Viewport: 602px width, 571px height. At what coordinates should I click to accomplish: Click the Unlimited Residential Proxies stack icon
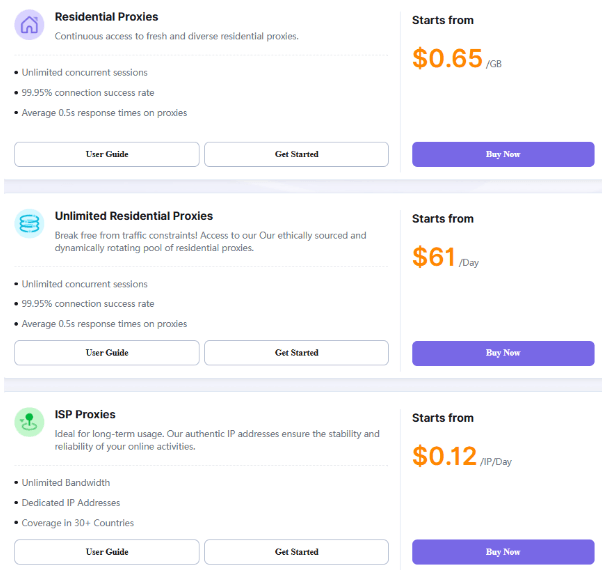click(x=29, y=223)
